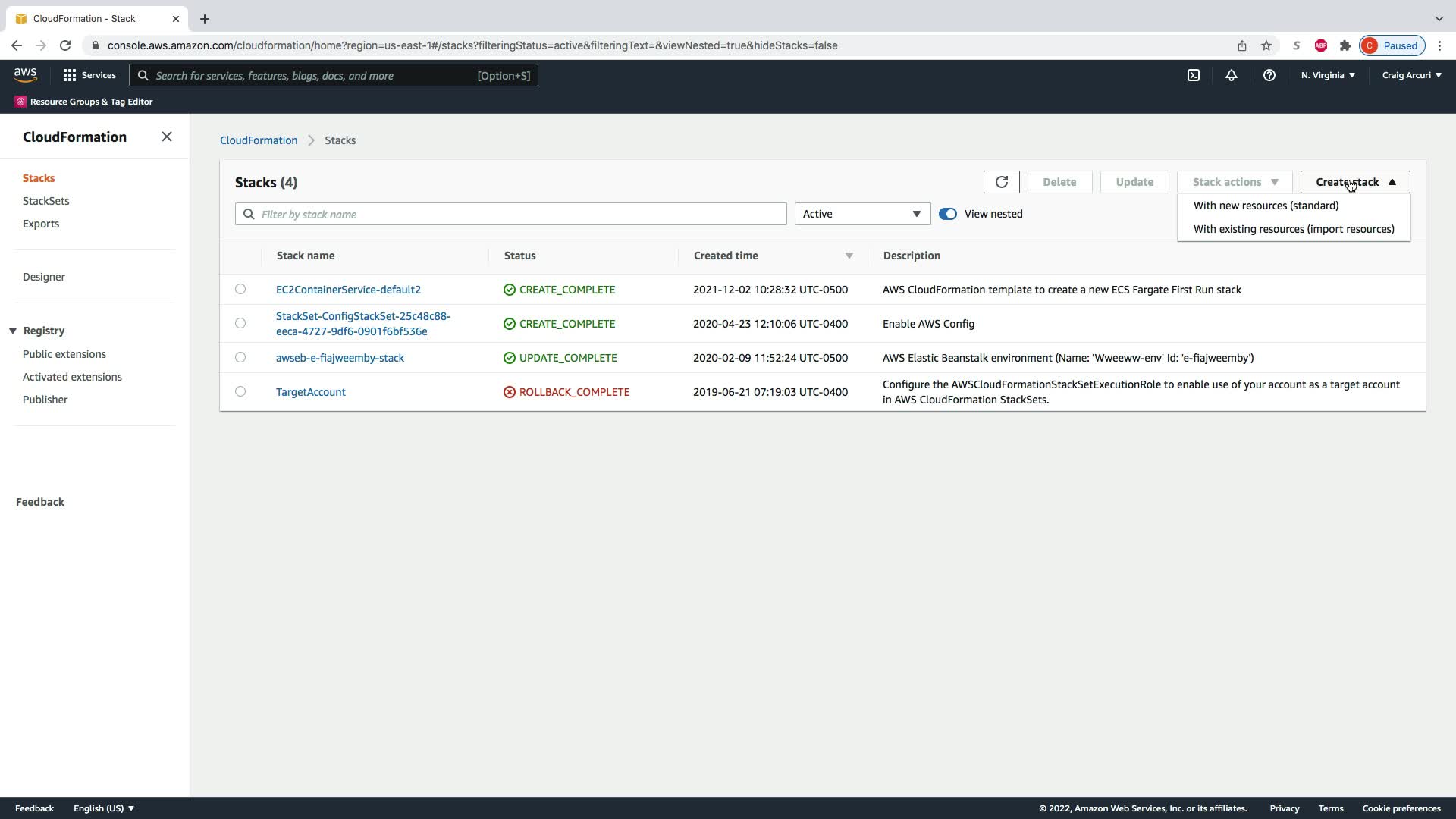
Task: Collapse the Registry section in sidebar
Action: [13, 331]
